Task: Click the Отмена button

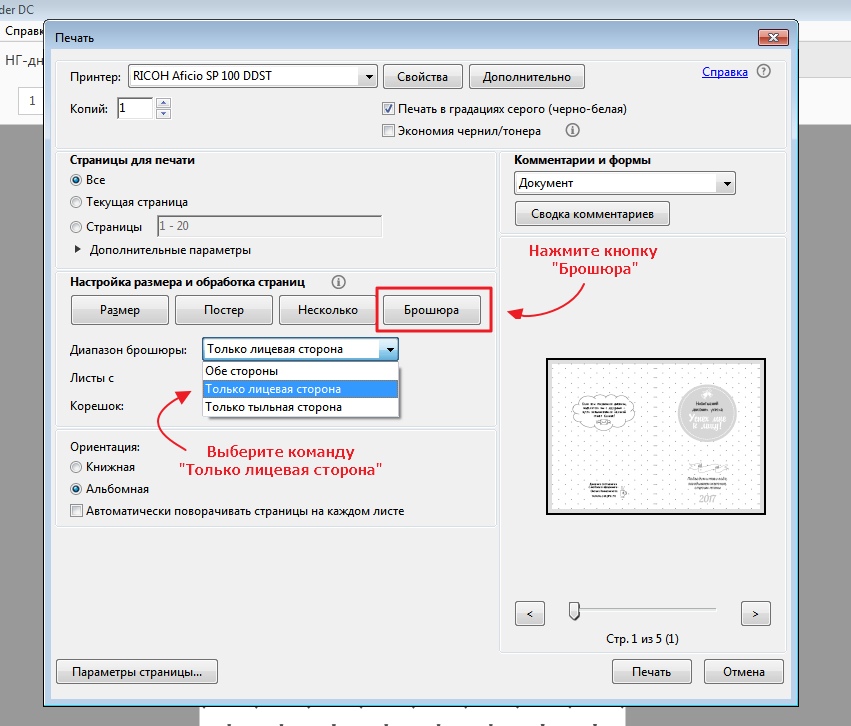Action: coord(744,672)
